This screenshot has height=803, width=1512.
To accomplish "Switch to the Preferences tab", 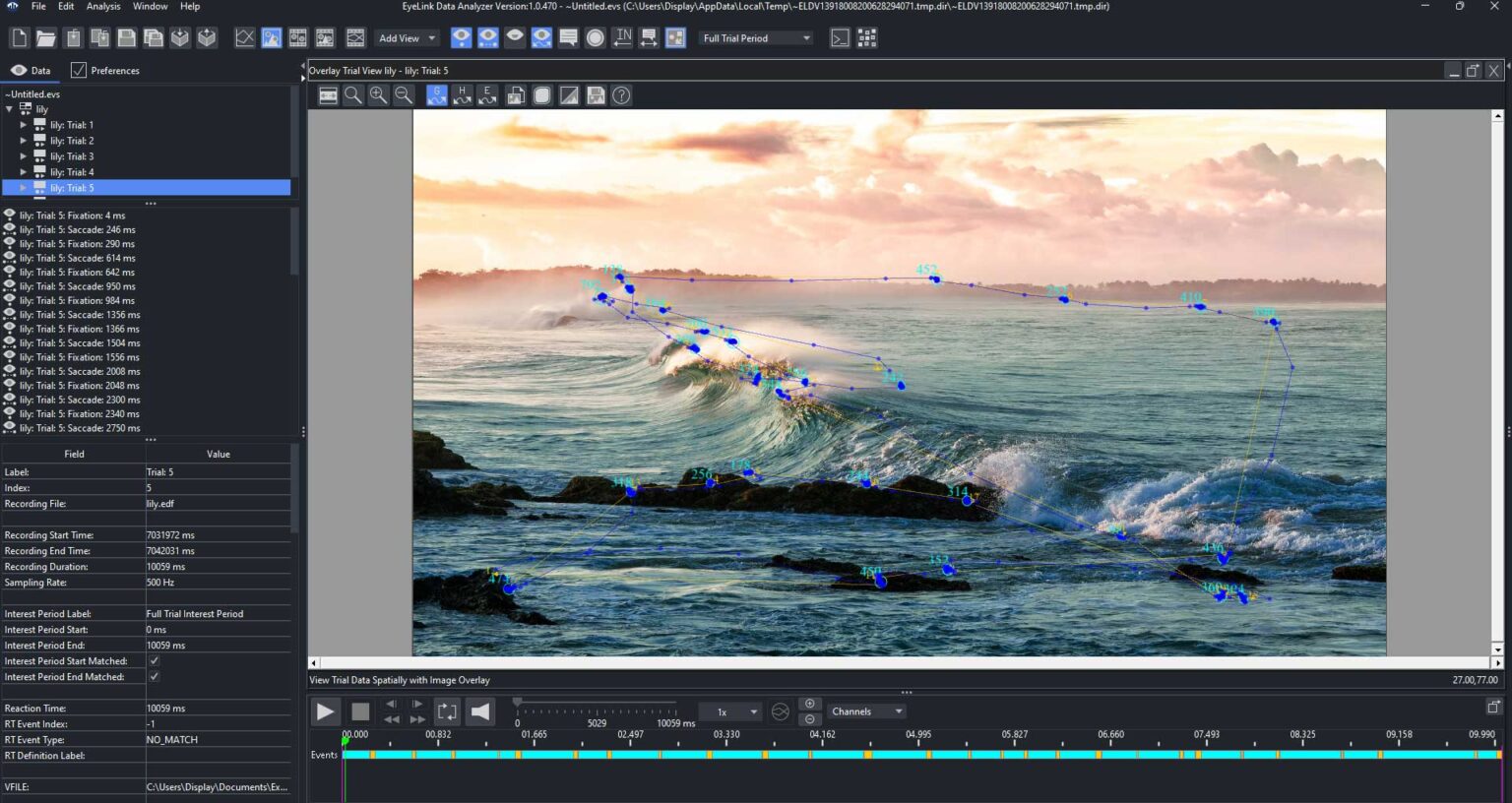I will click(105, 71).
